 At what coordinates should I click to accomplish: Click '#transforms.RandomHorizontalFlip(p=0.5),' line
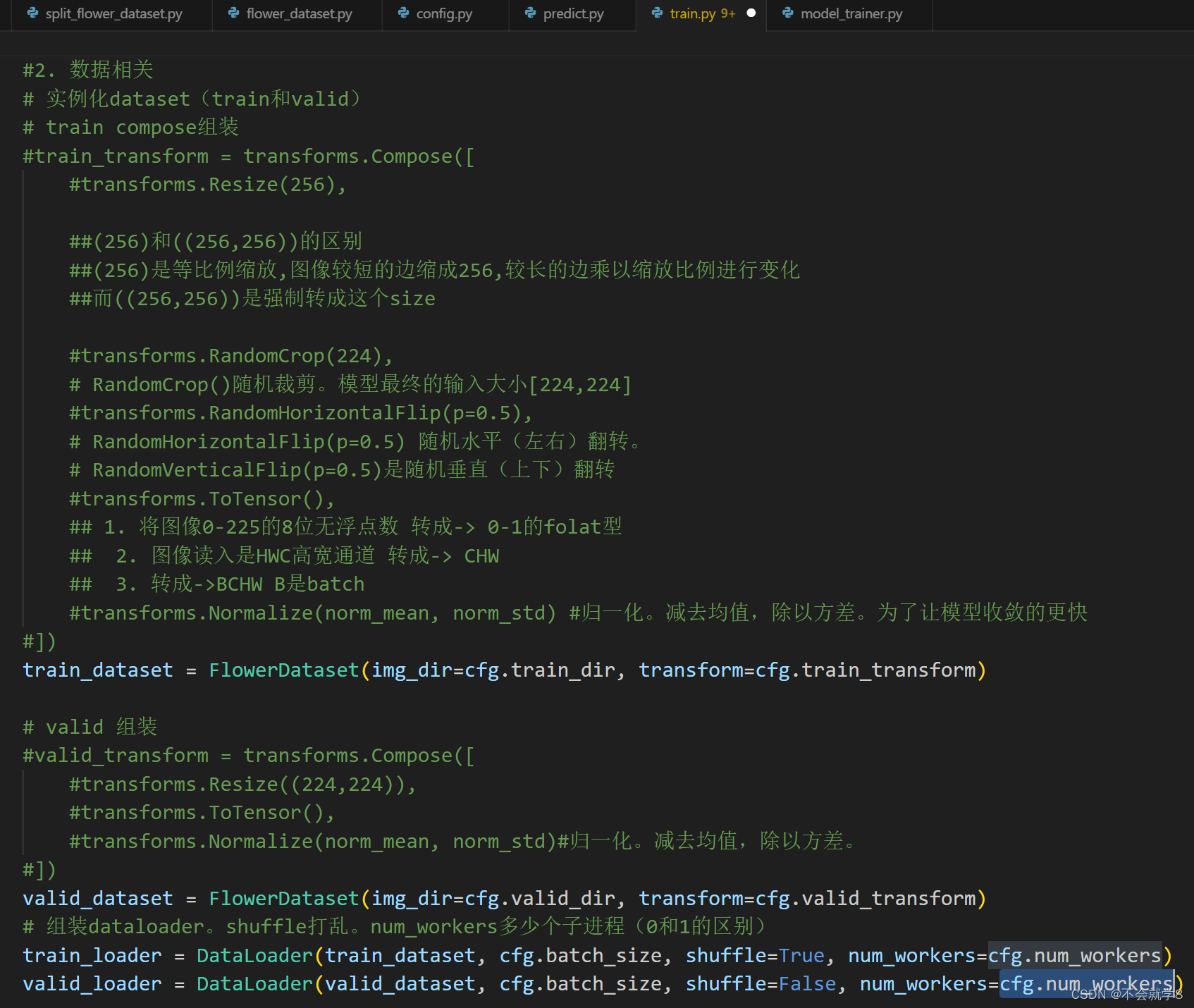point(301,413)
